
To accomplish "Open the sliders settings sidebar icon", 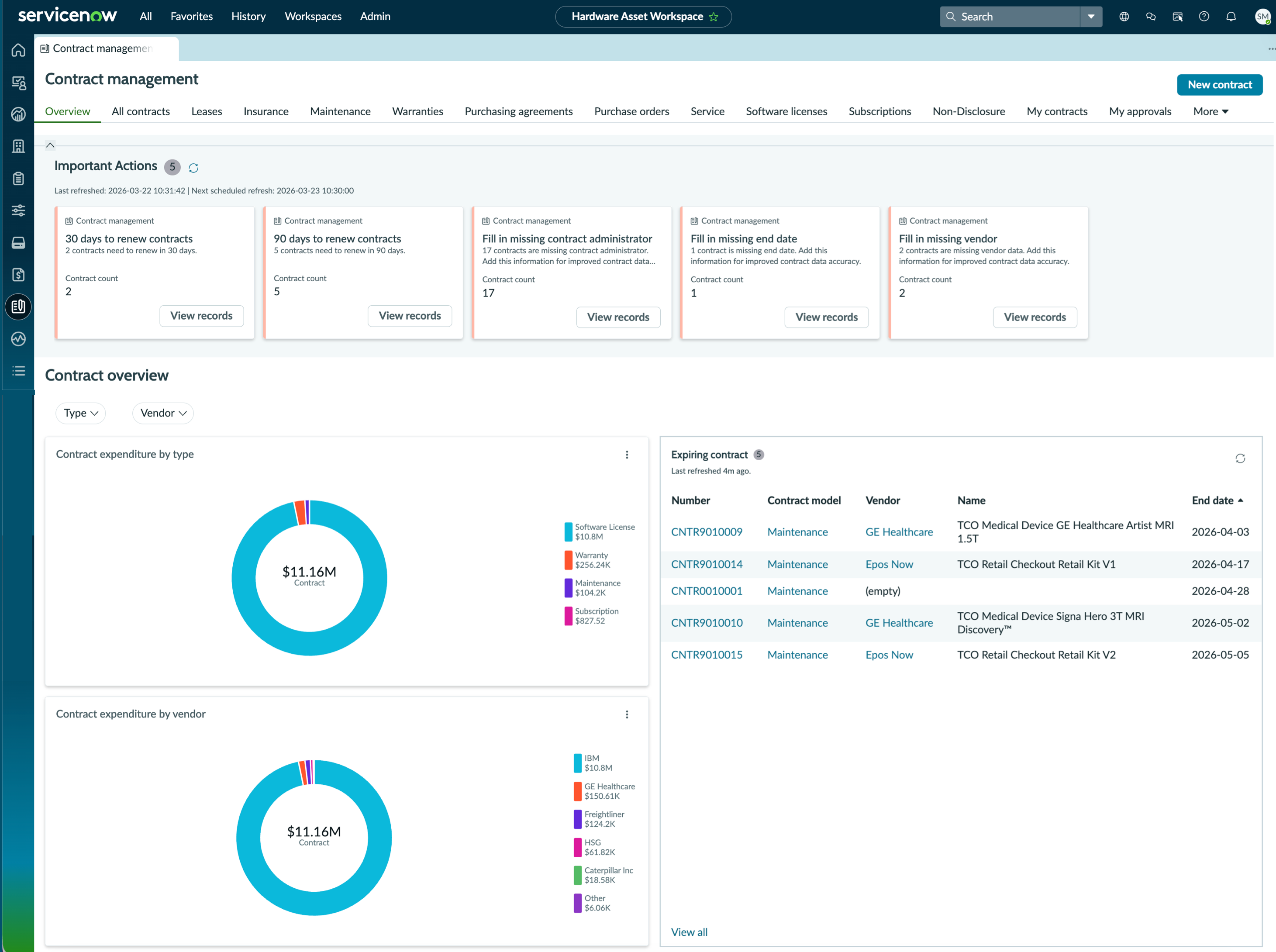I will (x=18, y=210).
